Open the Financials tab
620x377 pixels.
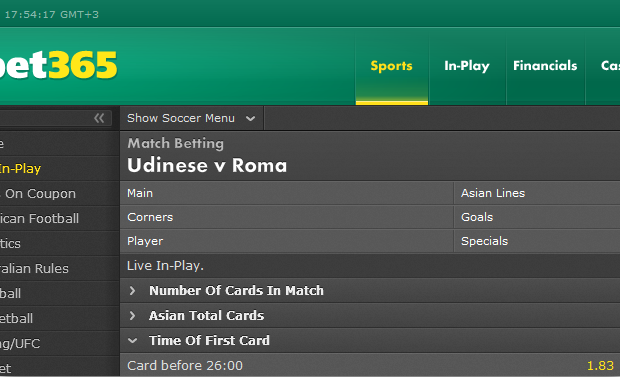pyautogui.click(x=545, y=66)
